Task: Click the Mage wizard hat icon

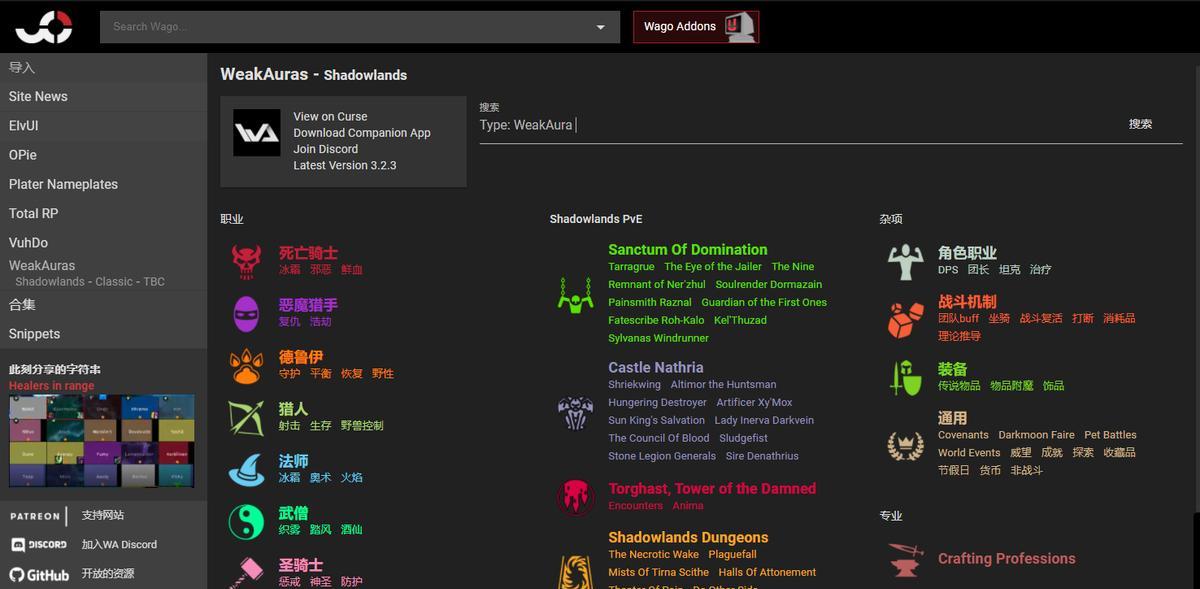Action: [x=246, y=469]
